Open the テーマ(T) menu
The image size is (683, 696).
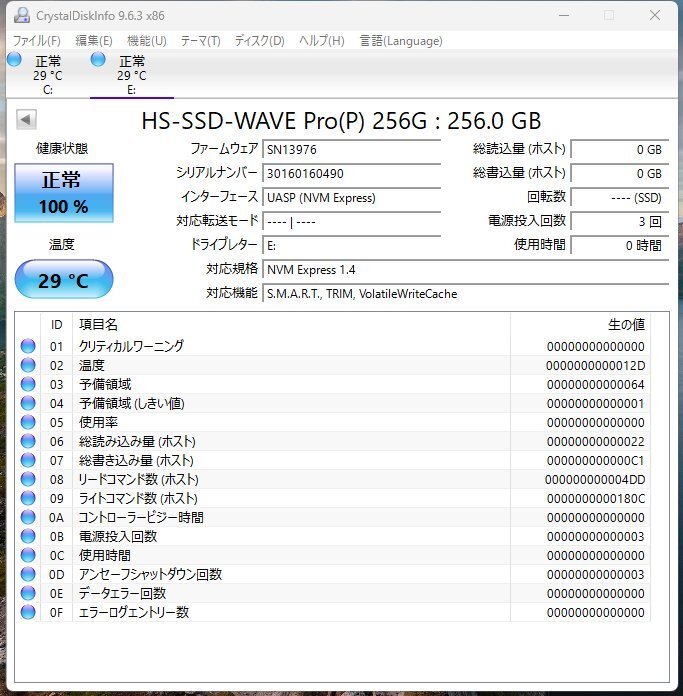click(x=200, y=41)
